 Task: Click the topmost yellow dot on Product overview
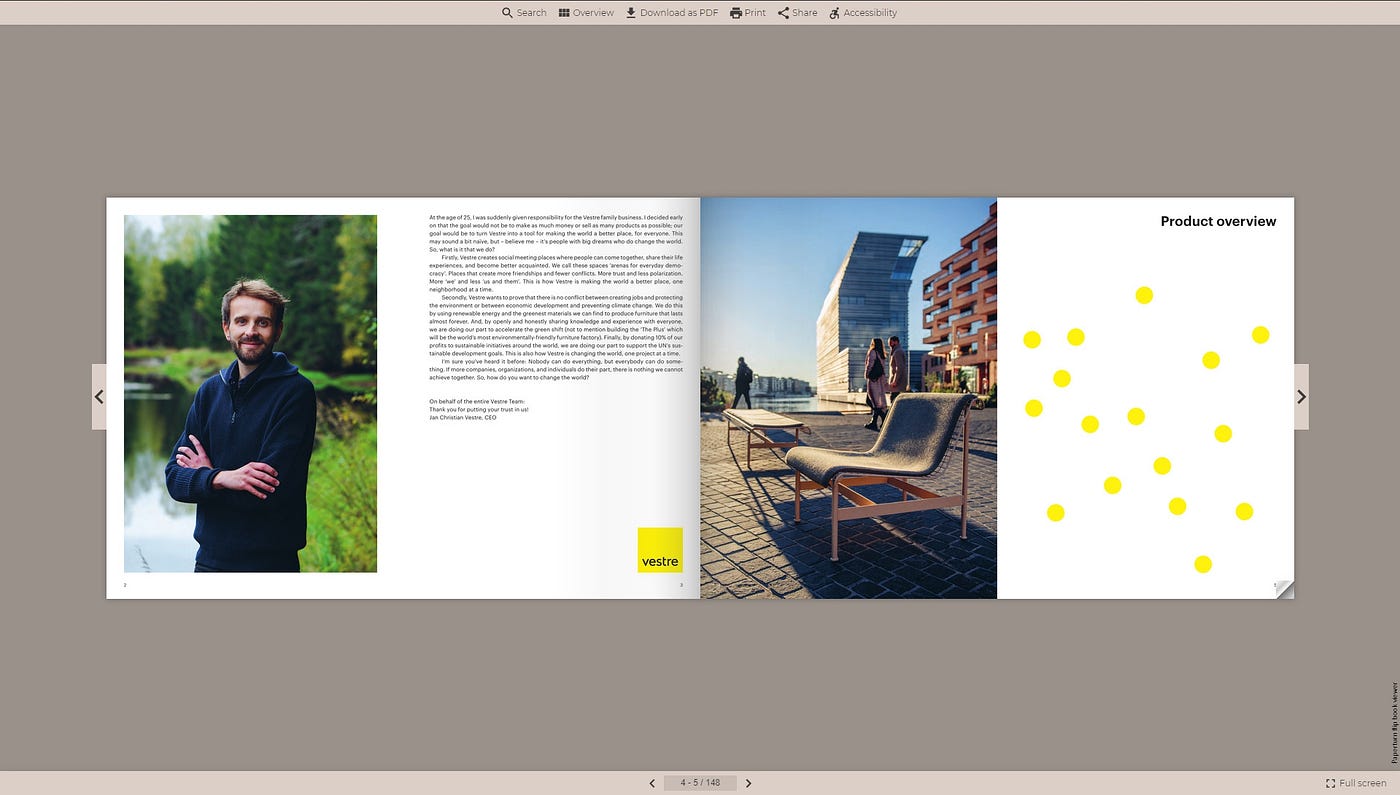coord(1144,295)
